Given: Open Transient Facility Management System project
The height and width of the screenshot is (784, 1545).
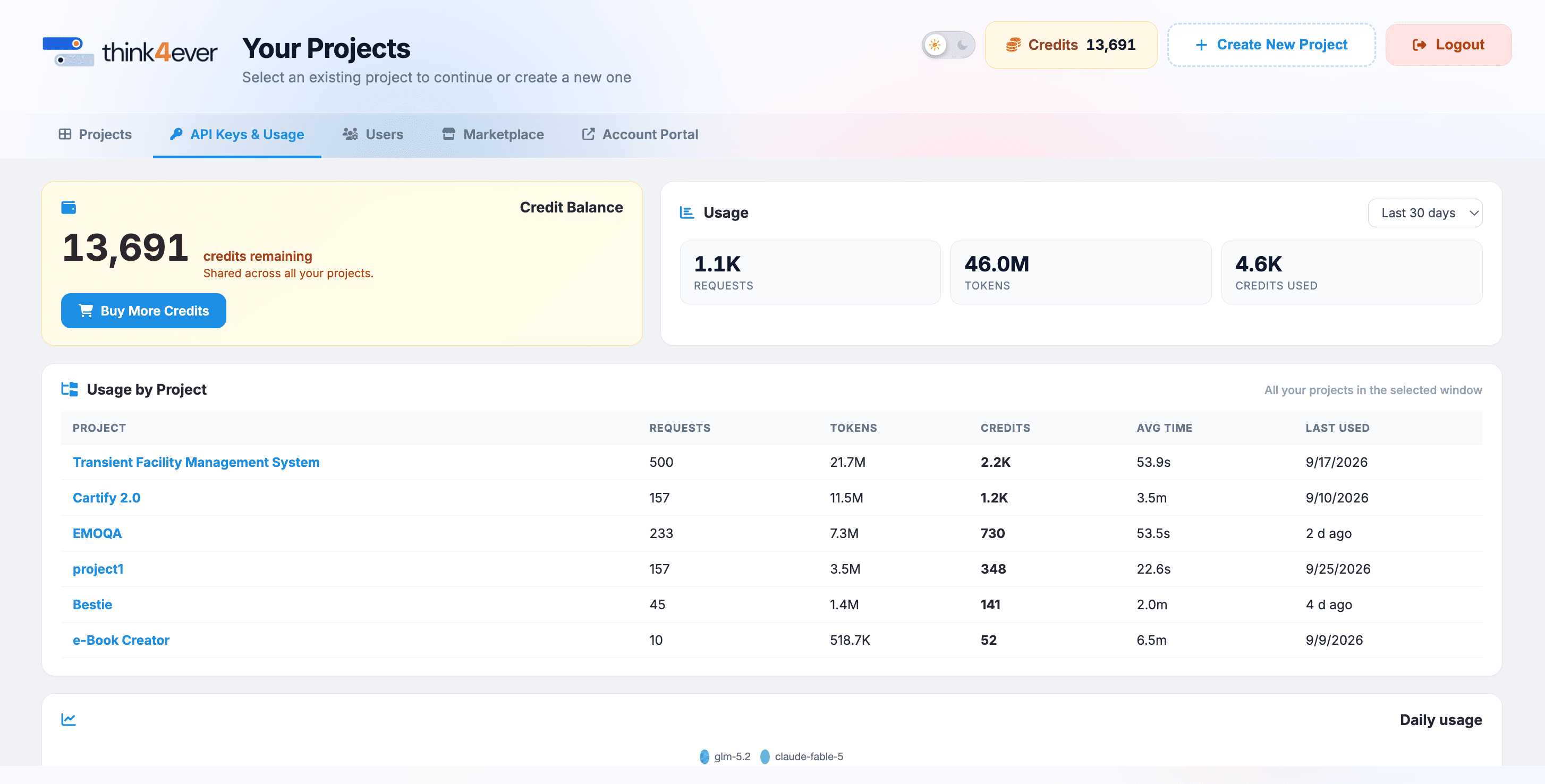Looking at the screenshot, I should [x=196, y=463].
